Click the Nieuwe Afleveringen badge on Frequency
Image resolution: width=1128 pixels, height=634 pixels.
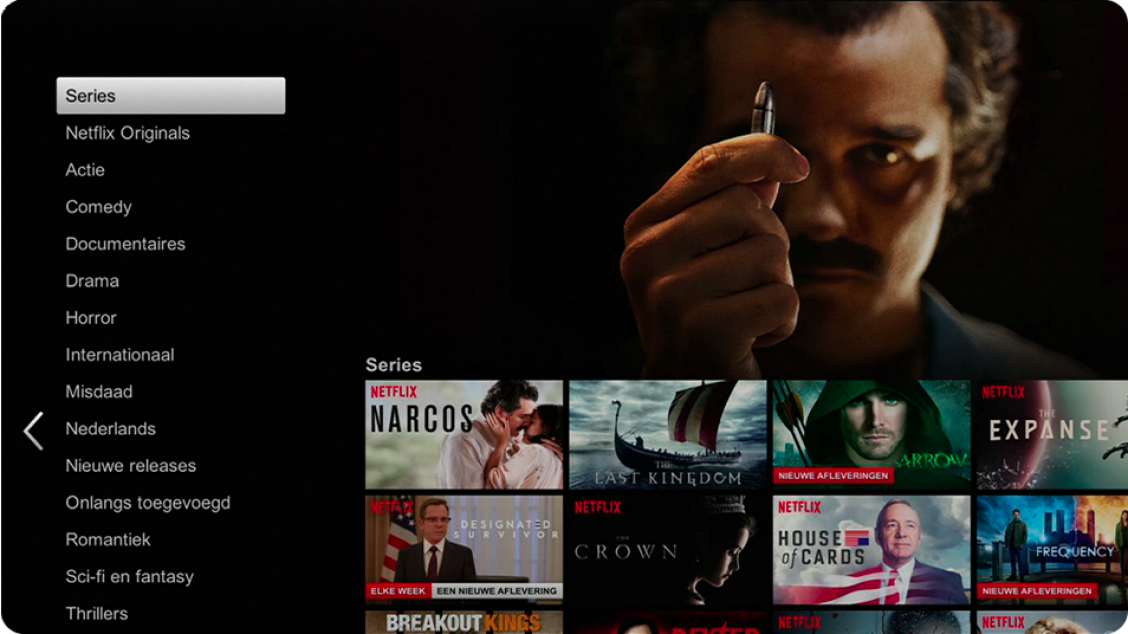click(1037, 591)
